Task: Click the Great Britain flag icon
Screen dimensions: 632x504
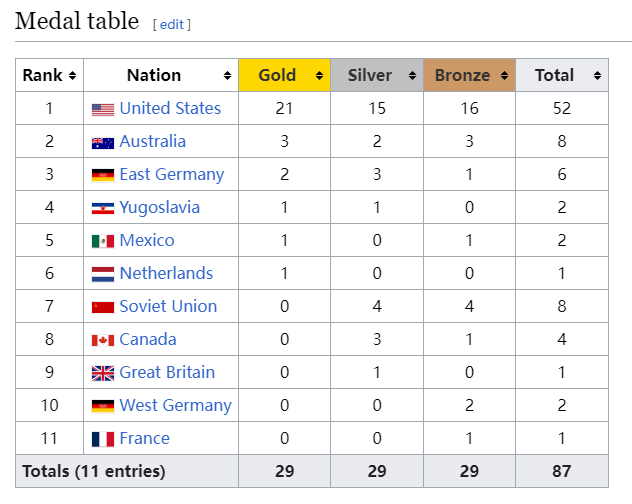Action: click(103, 373)
